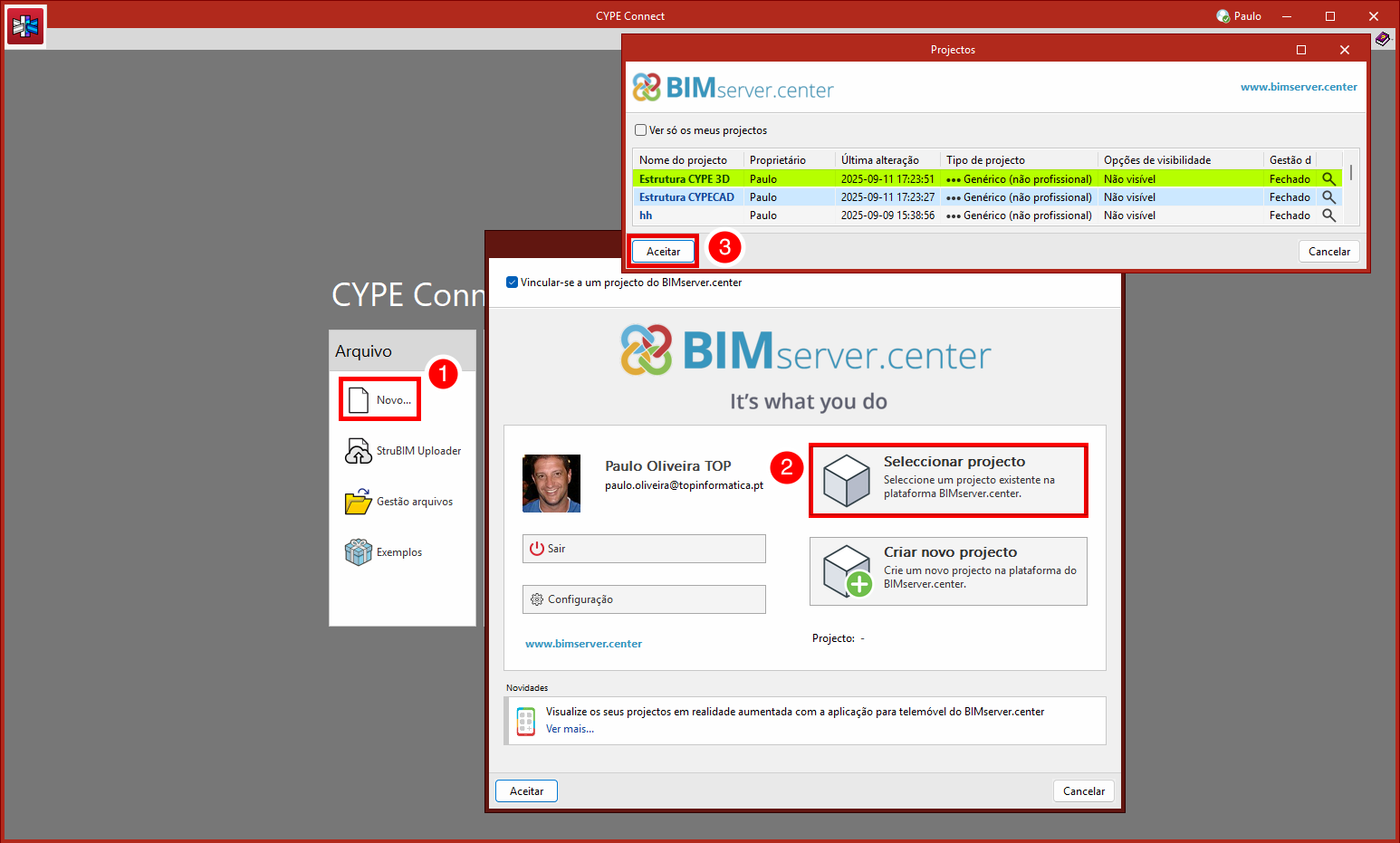This screenshot has height=843, width=1400.
Task: Open the book icon in the top-right corner
Action: 1382,39
